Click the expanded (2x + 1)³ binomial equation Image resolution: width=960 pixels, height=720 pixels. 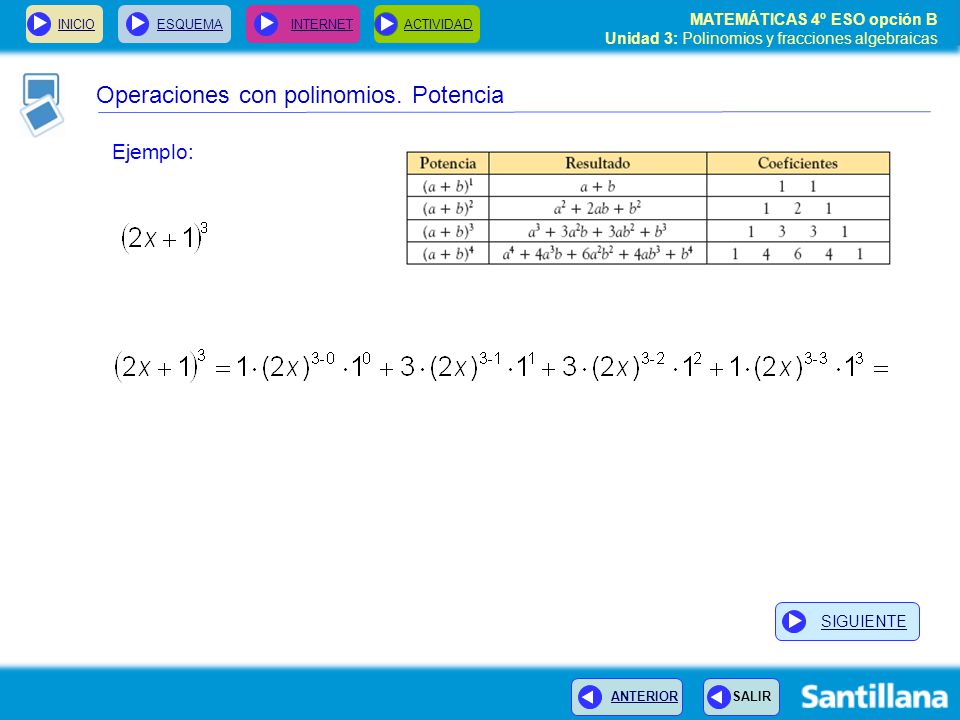[x=501, y=366]
